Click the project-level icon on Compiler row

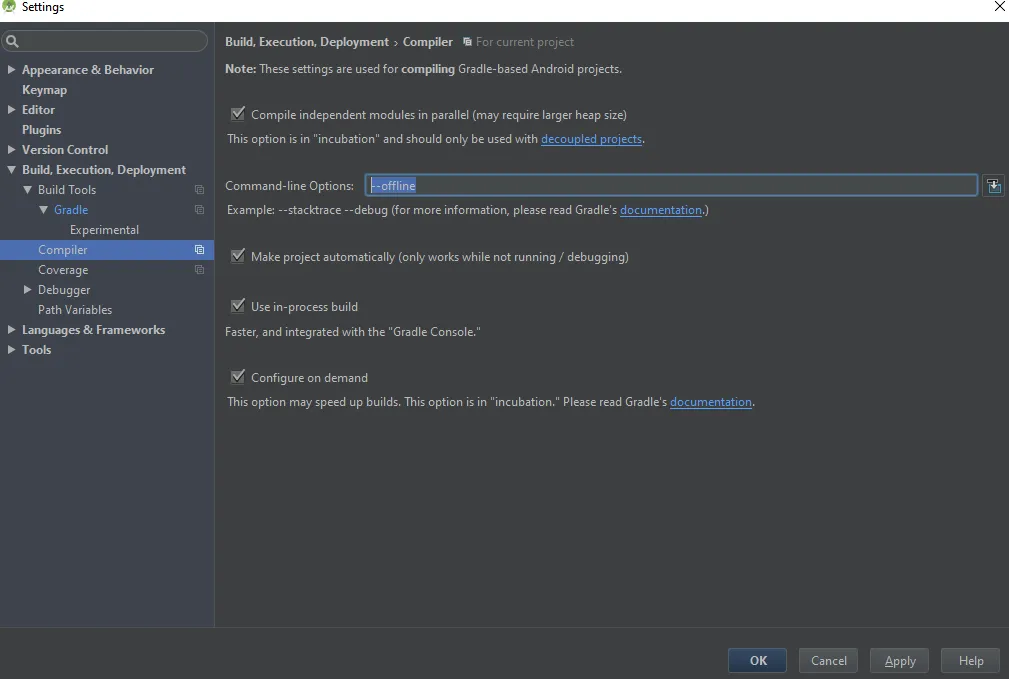click(x=199, y=250)
